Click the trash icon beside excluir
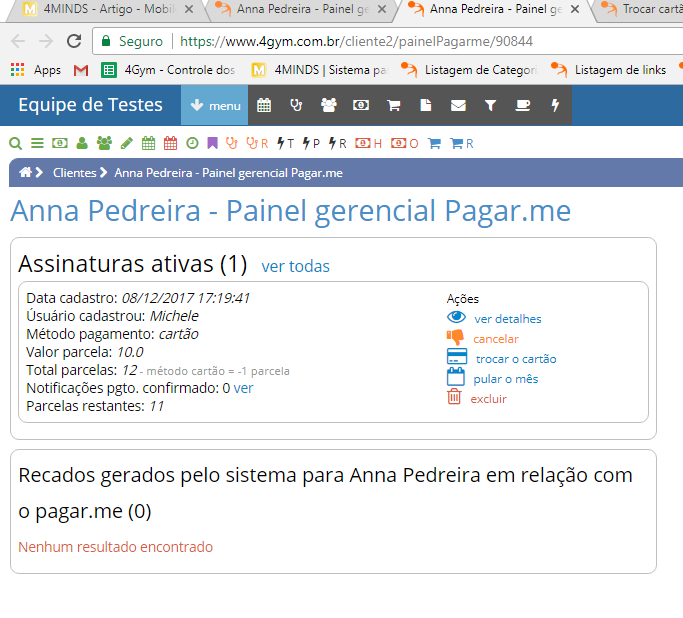The width and height of the screenshot is (683, 618). point(454,398)
